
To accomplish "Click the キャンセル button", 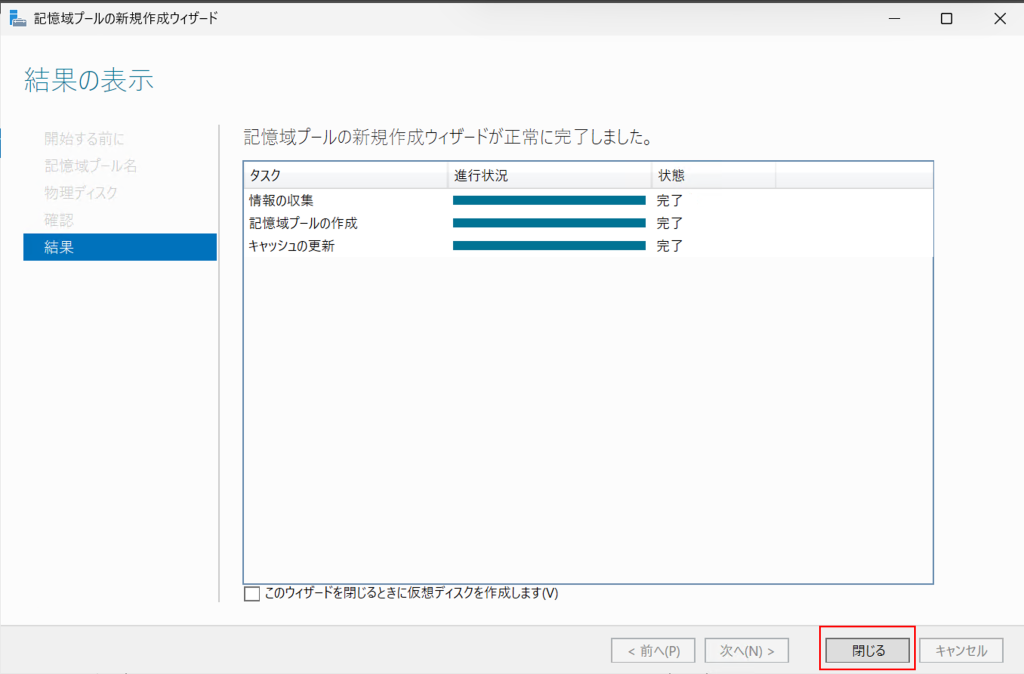I will click(x=961, y=650).
